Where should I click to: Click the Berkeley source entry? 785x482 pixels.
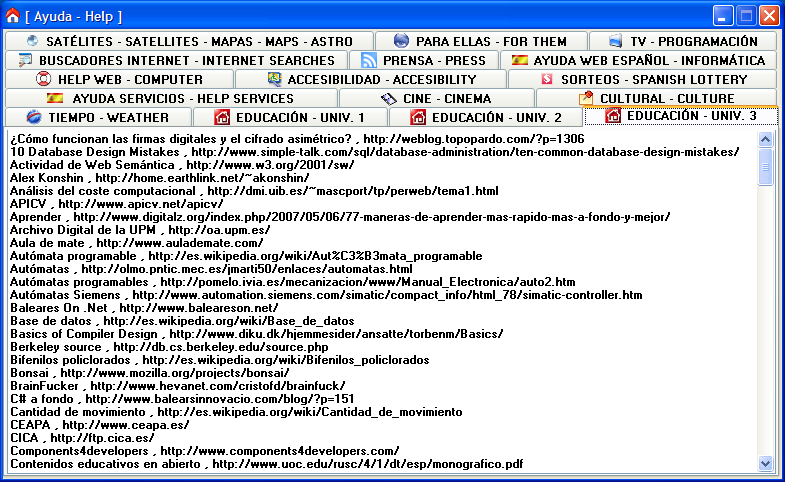[169, 347]
